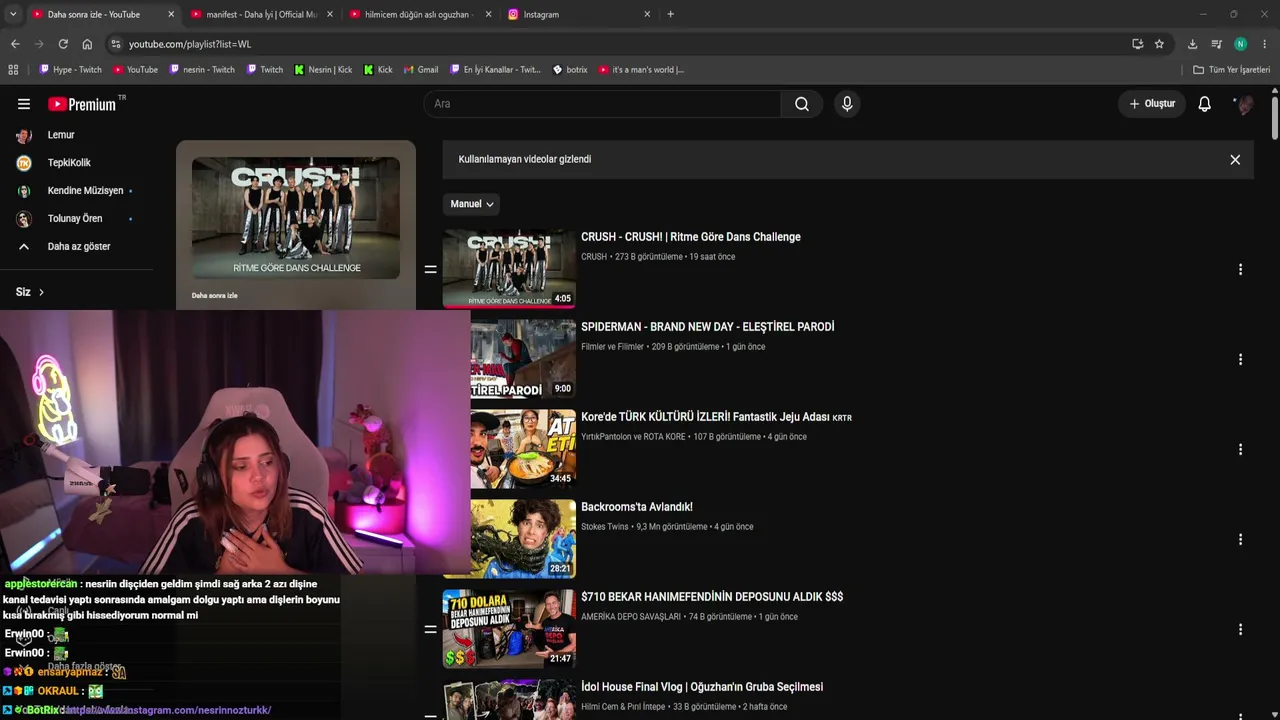This screenshot has width=1280, height=720.
Task: Open browser downloads
Action: [x=1192, y=44]
